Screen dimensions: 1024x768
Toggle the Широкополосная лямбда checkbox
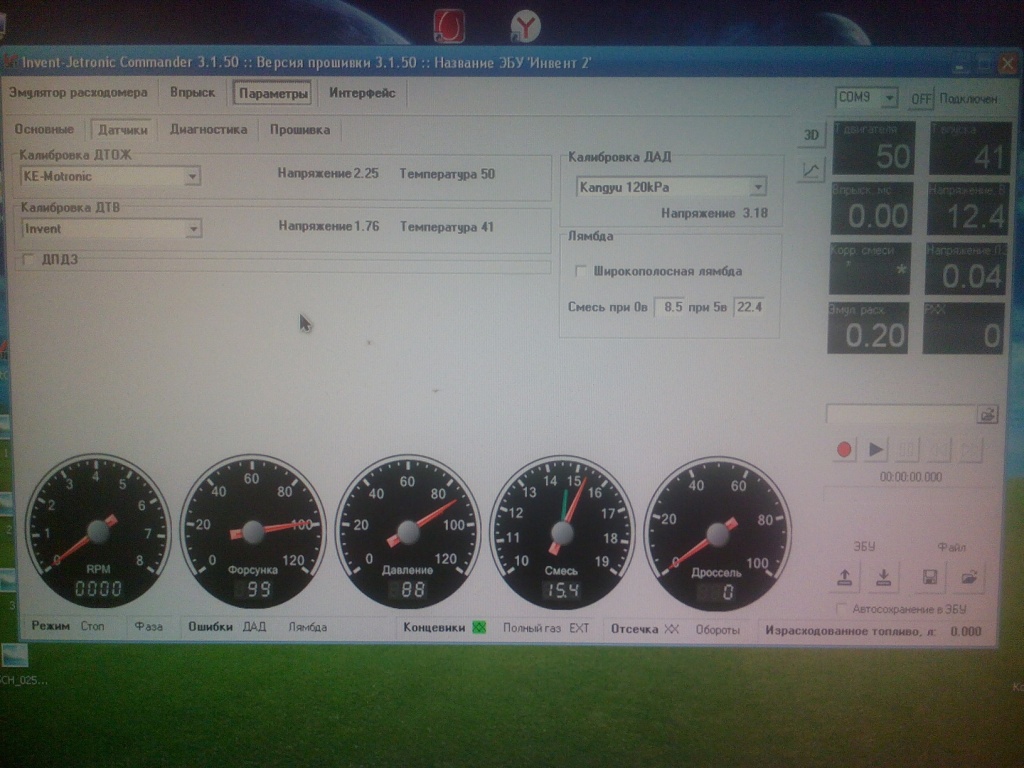point(580,270)
